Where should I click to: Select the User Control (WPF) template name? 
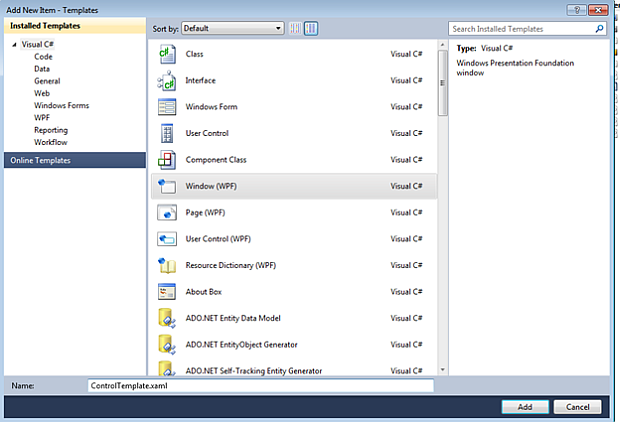click(218, 239)
